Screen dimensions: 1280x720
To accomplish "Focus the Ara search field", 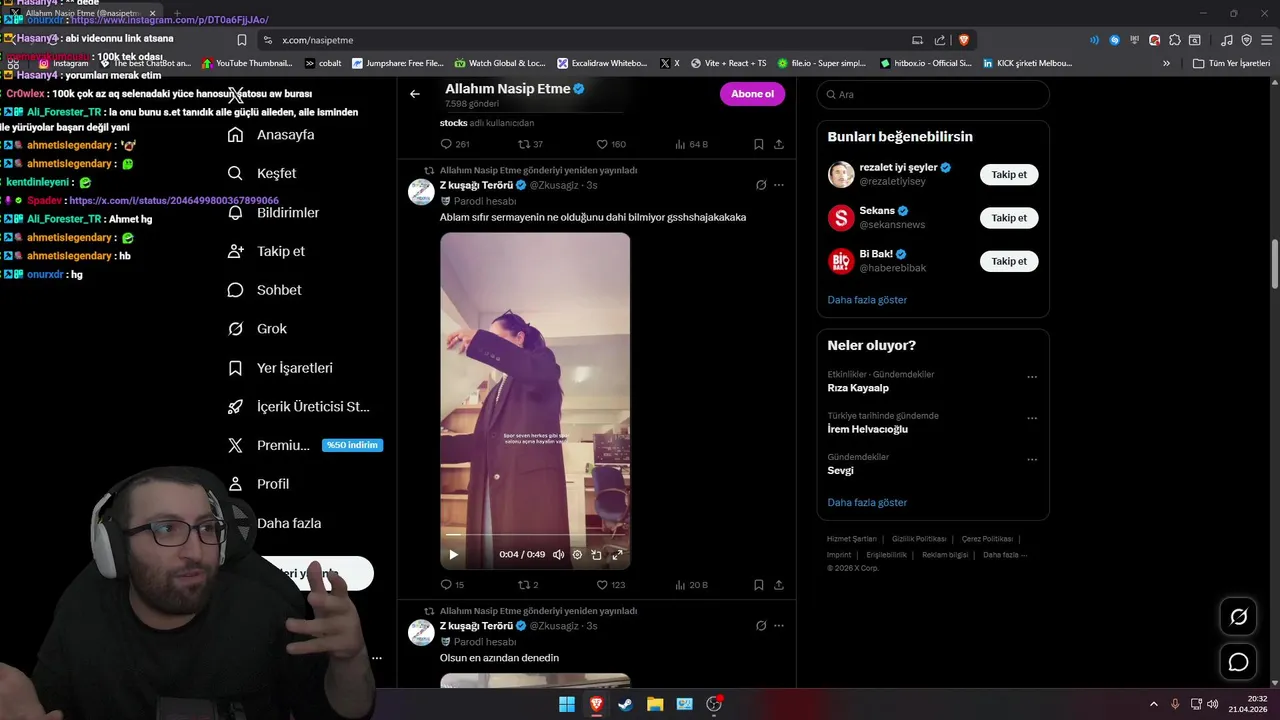I will [933, 94].
